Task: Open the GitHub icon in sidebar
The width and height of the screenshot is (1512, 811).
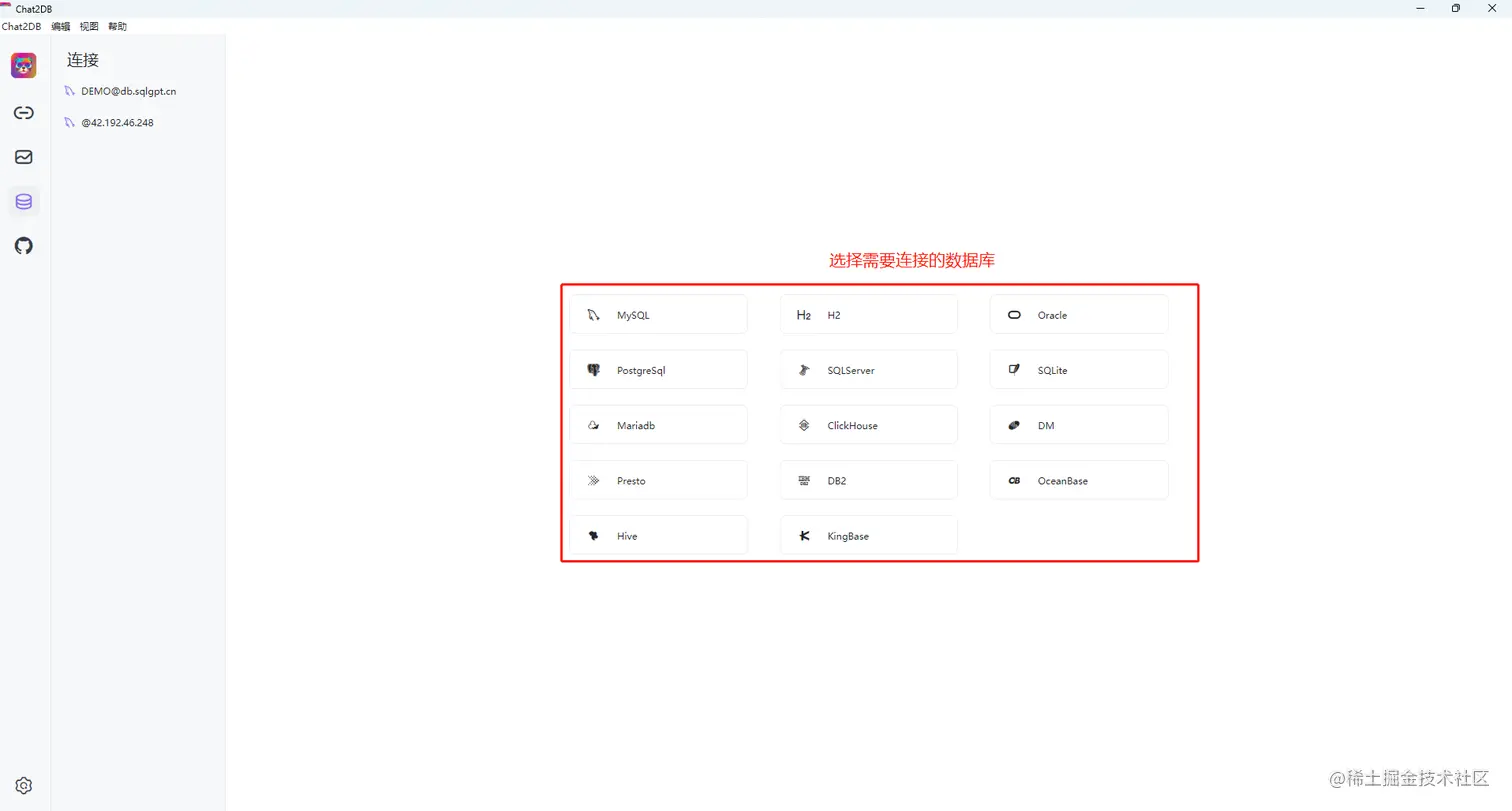Action: pyautogui.click(x=24, y=246)
